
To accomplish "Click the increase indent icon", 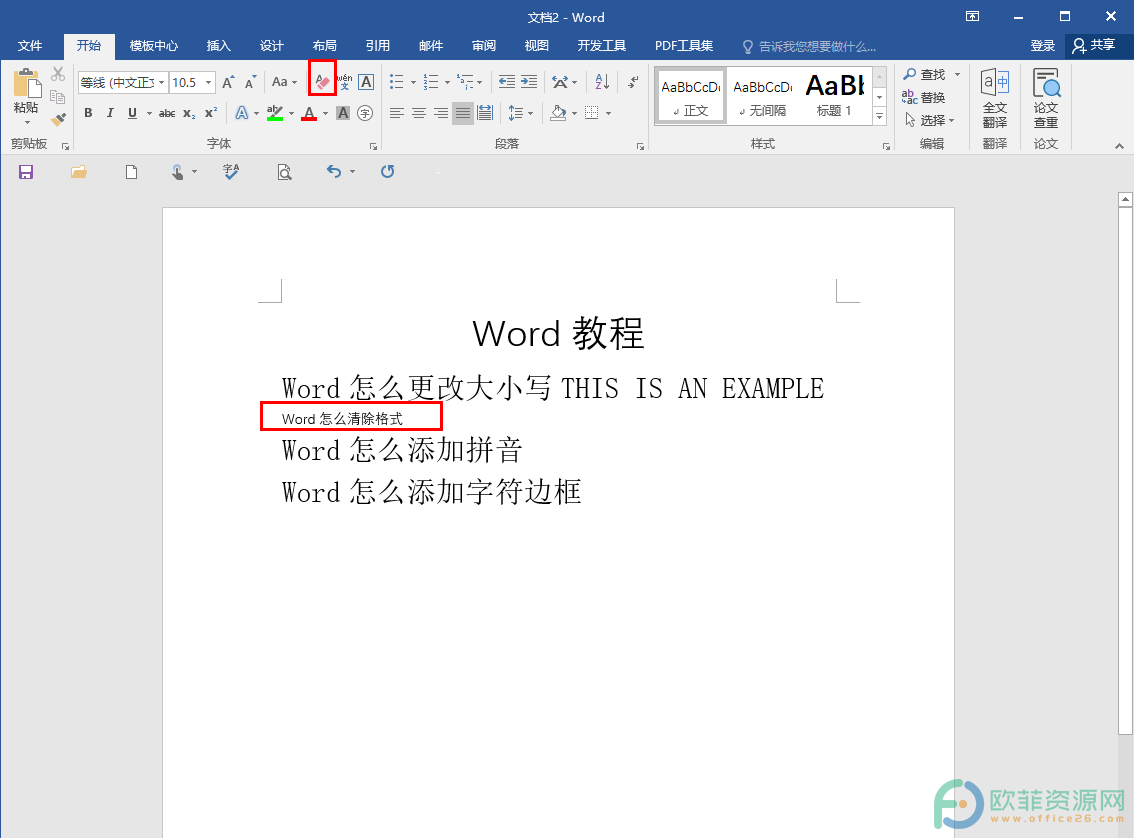I will (529, 82).
